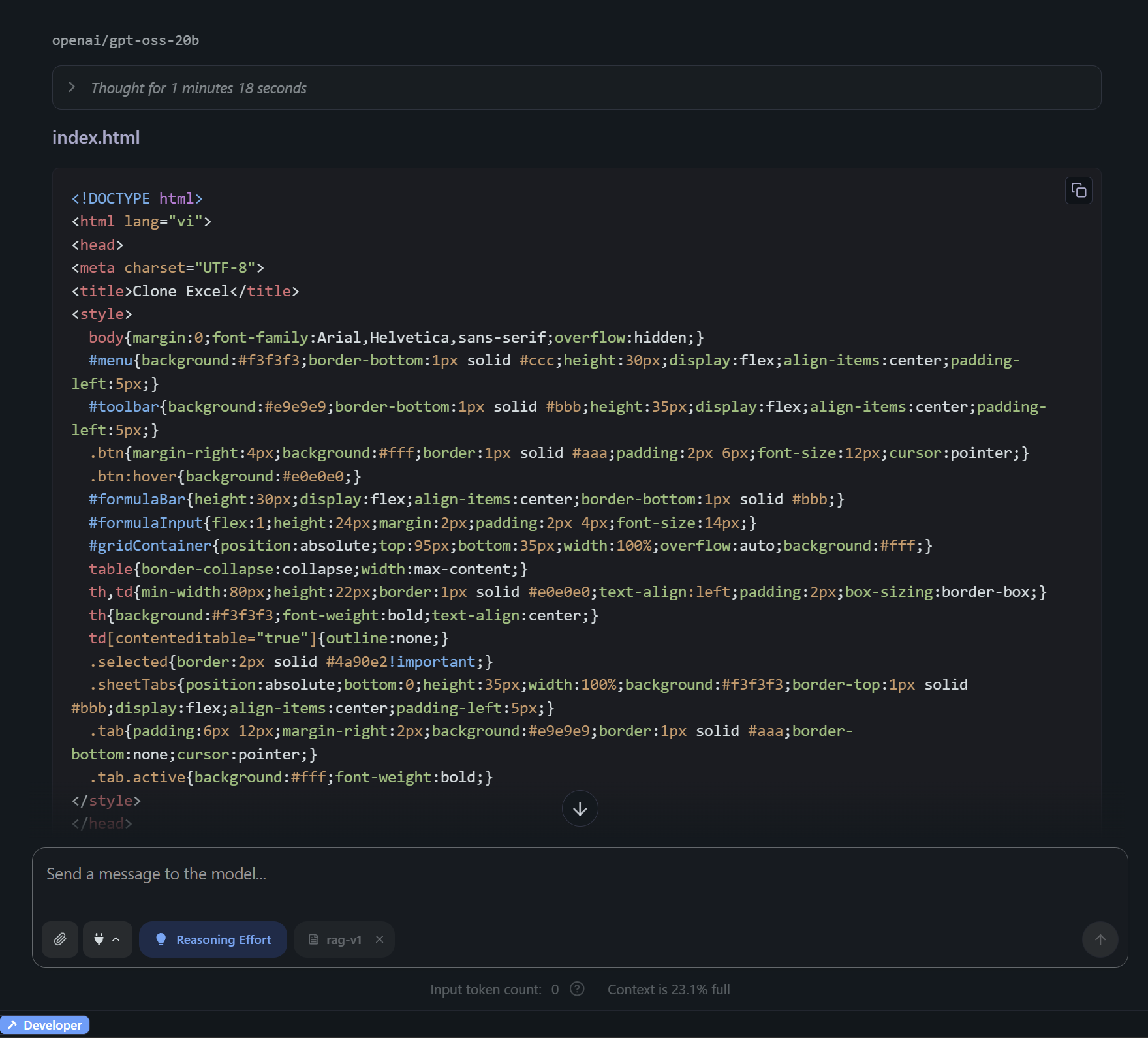Click the '<!DOCTYPE html>' code line
Screen dimensions: 1148x1038
click(x=137, y=198)
